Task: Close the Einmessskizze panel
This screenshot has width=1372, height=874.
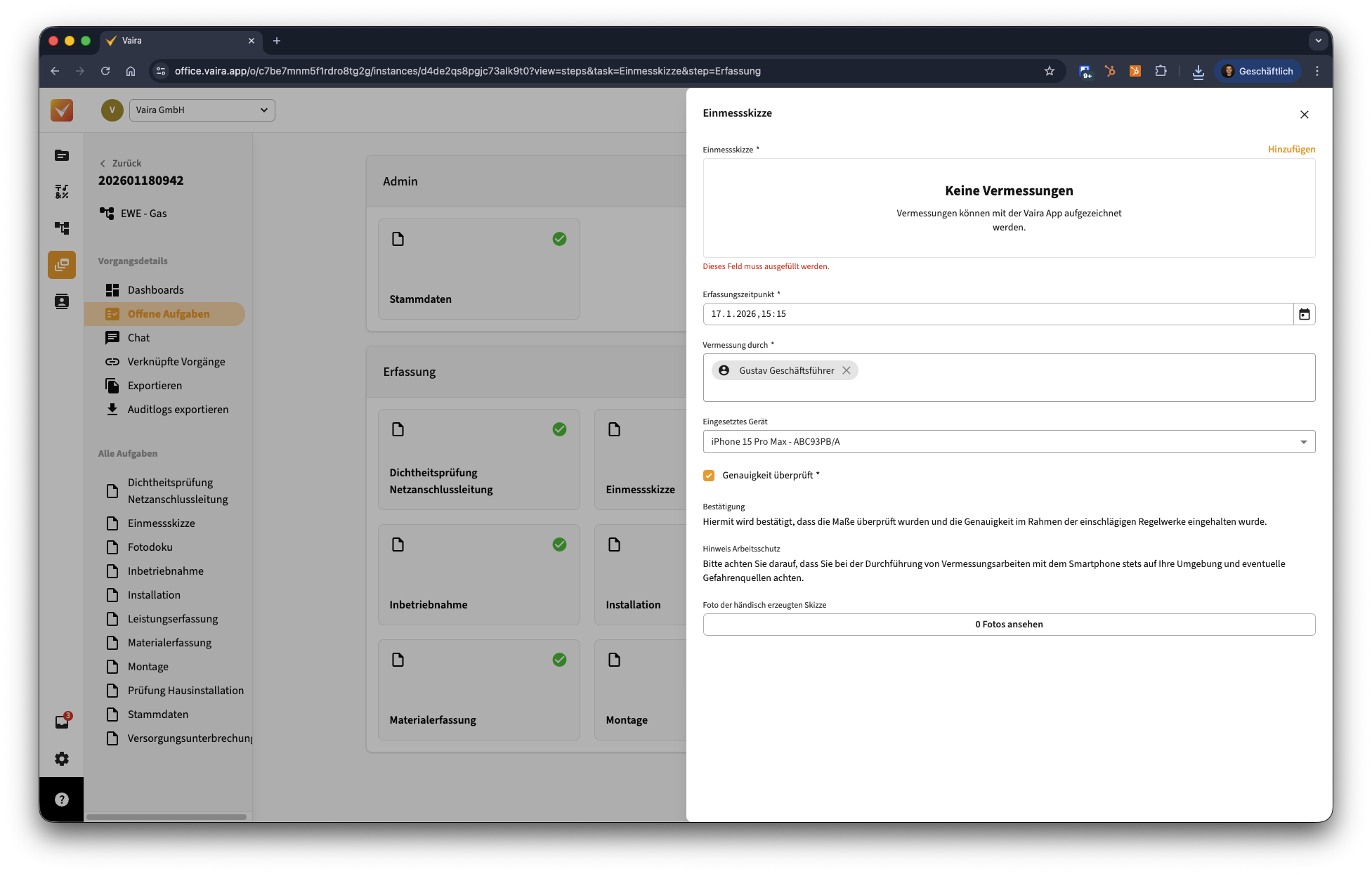Action: 1304,115
